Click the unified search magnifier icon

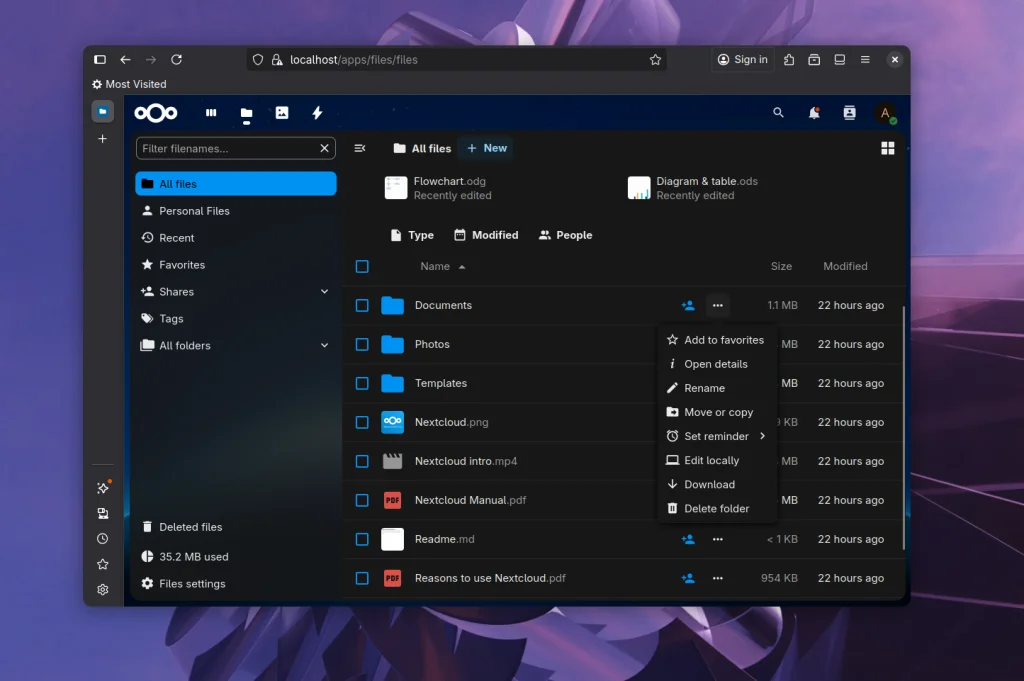pos(778,113)
